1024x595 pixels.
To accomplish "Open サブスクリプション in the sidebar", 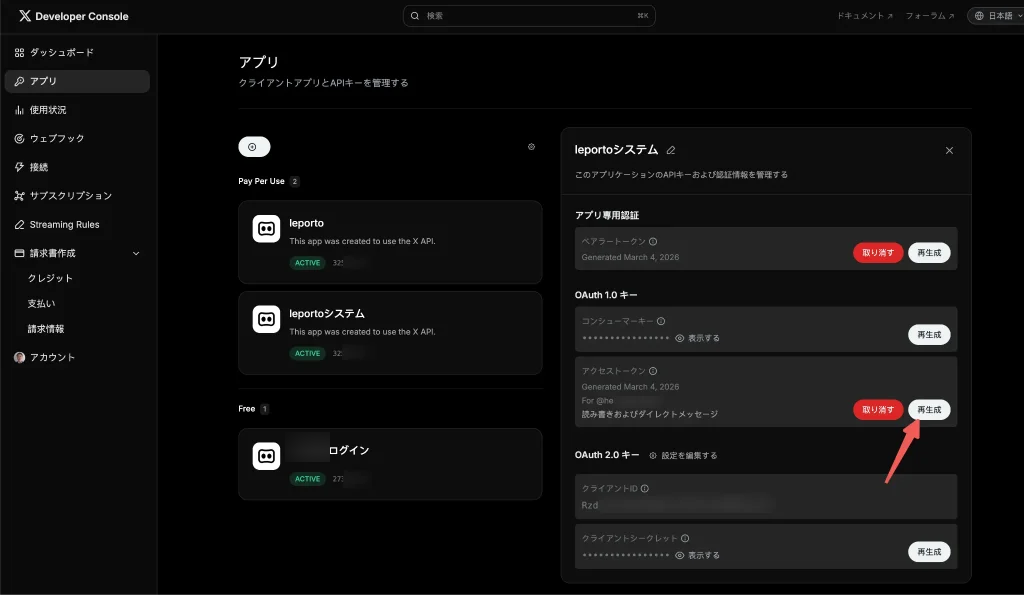I will click(77, 196).
